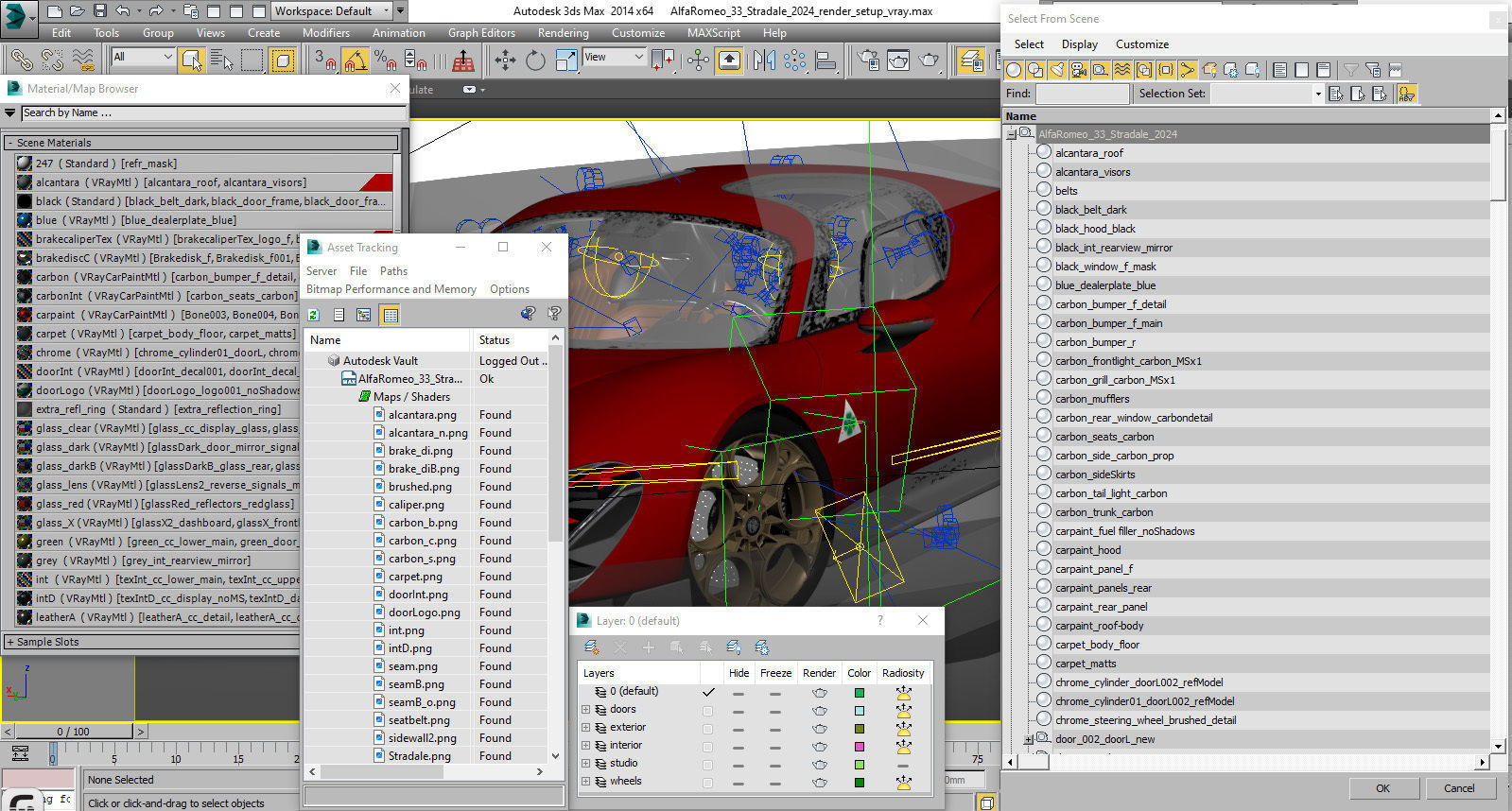Save the scene file from quick access toolbar
Screen dimensions: 1512x811
pos(100,11)
